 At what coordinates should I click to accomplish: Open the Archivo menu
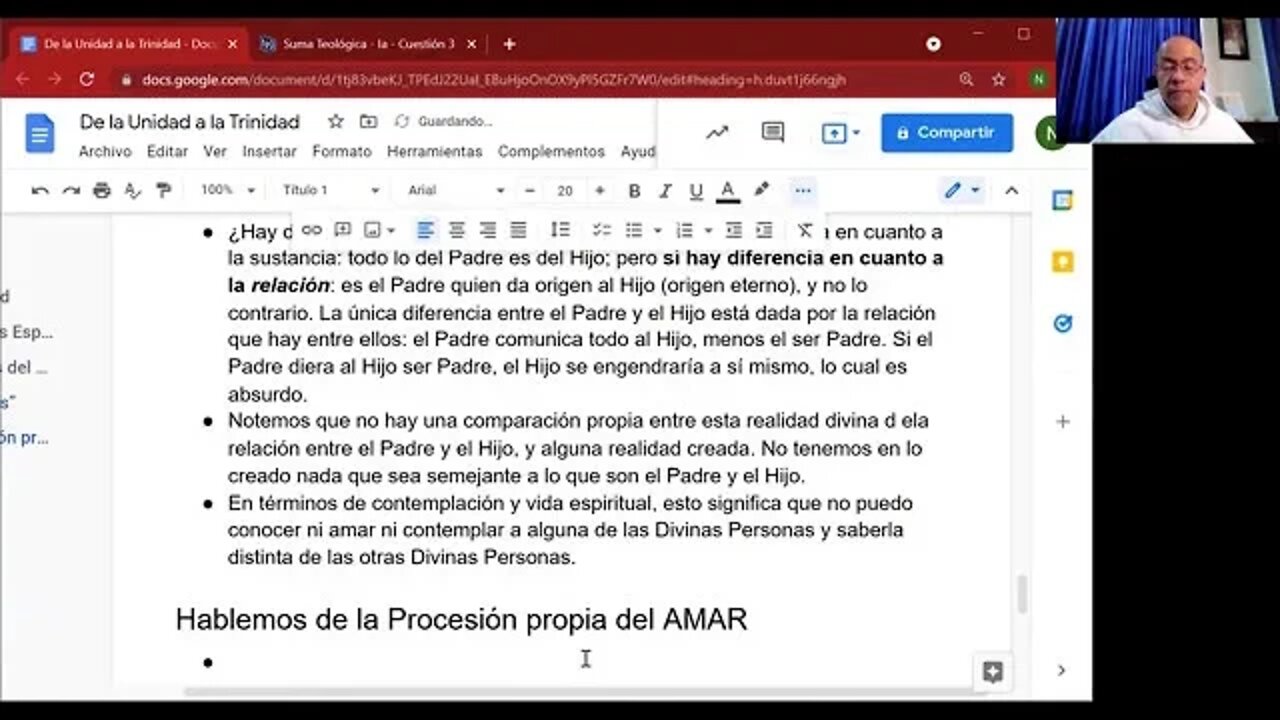coord(105,151)
